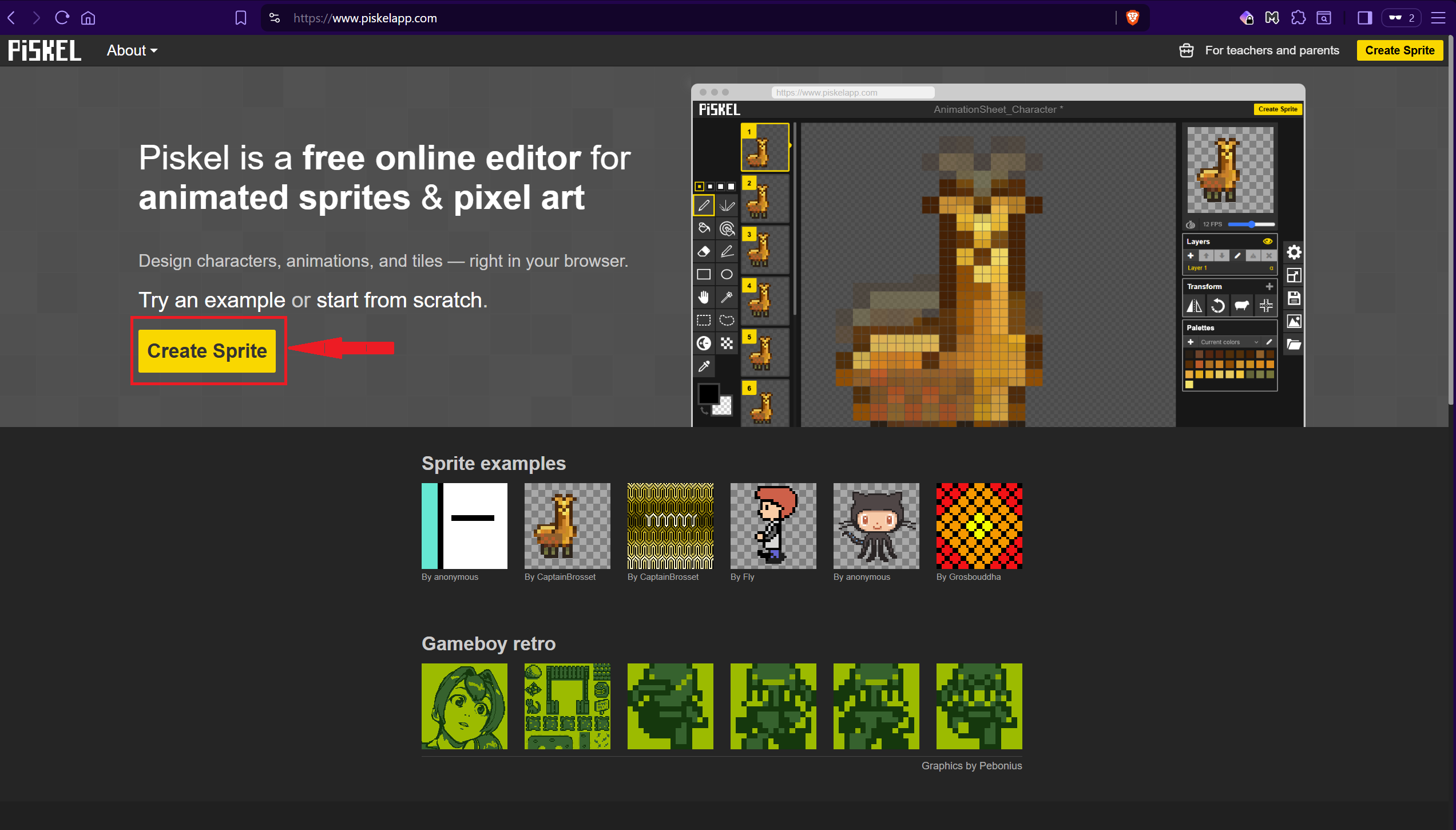Toggle alpha on Layer 1
This screenshot has height=830, width=1456.
point(1272,268)
